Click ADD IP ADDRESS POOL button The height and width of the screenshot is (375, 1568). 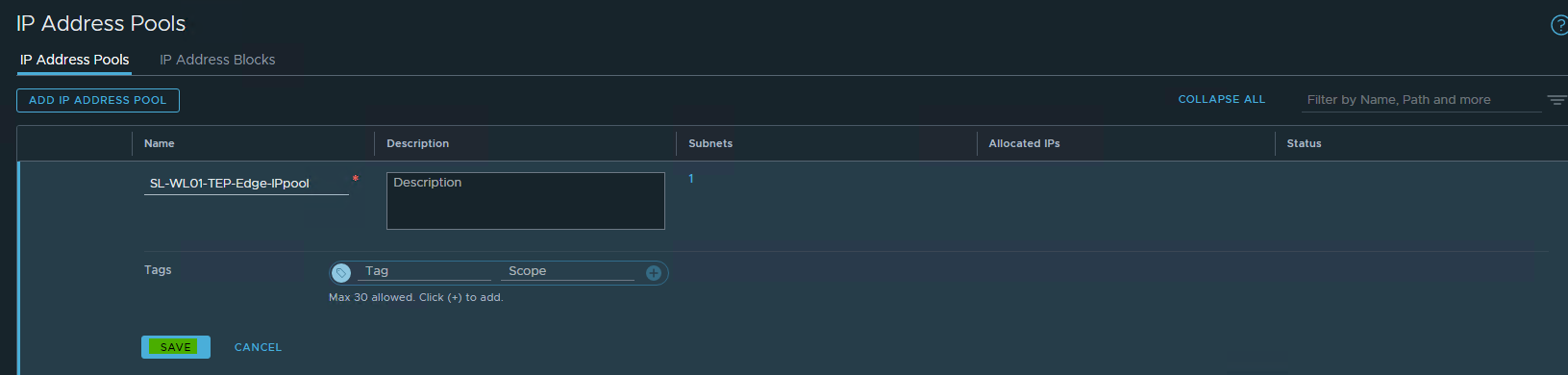point(98,100)
